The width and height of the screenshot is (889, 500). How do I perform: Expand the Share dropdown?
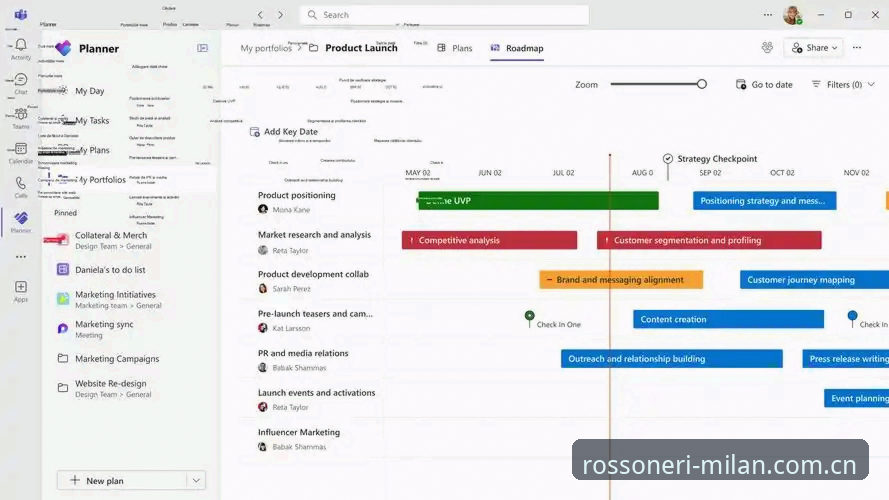click(835, 48)
